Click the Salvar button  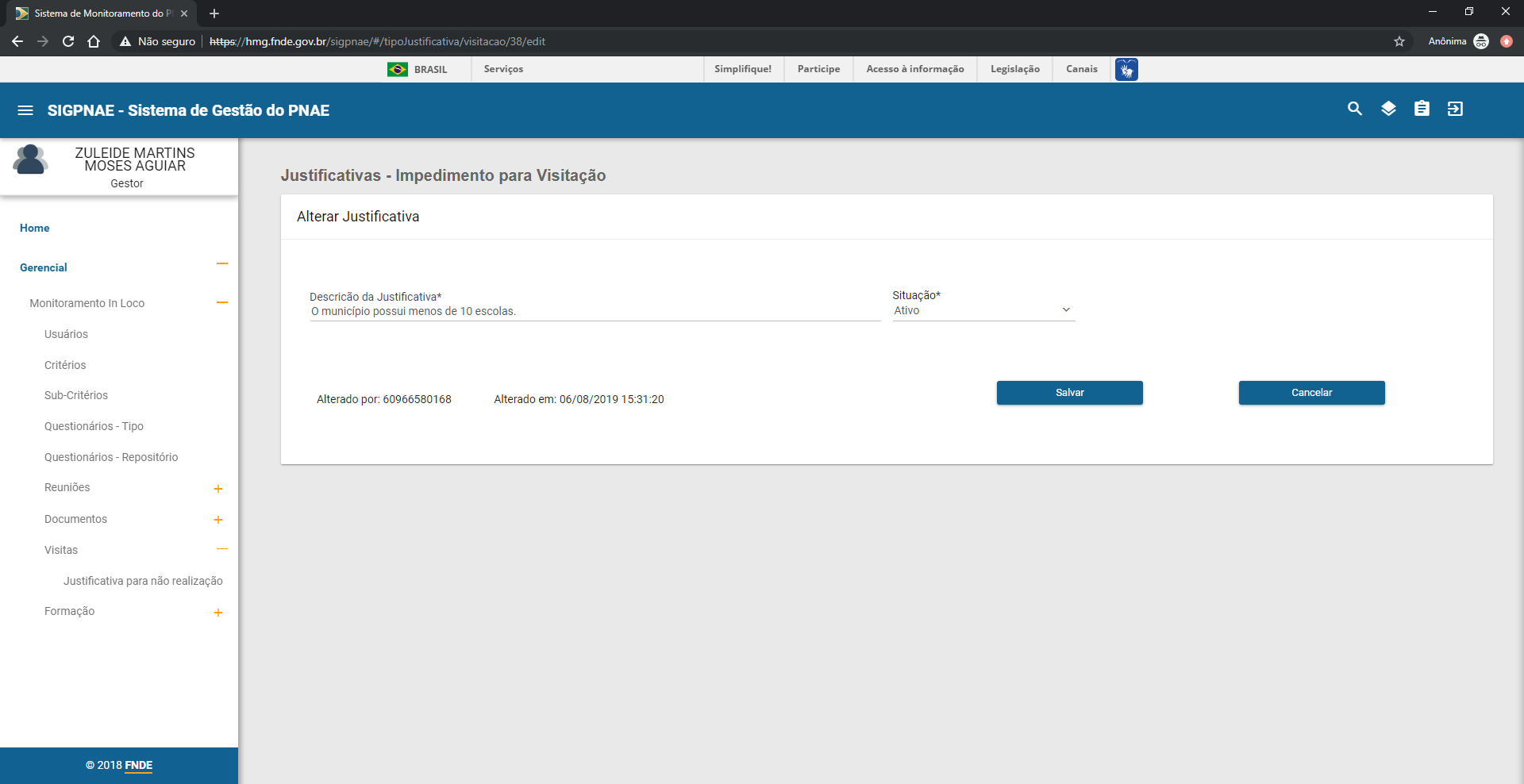(1069, 393)
